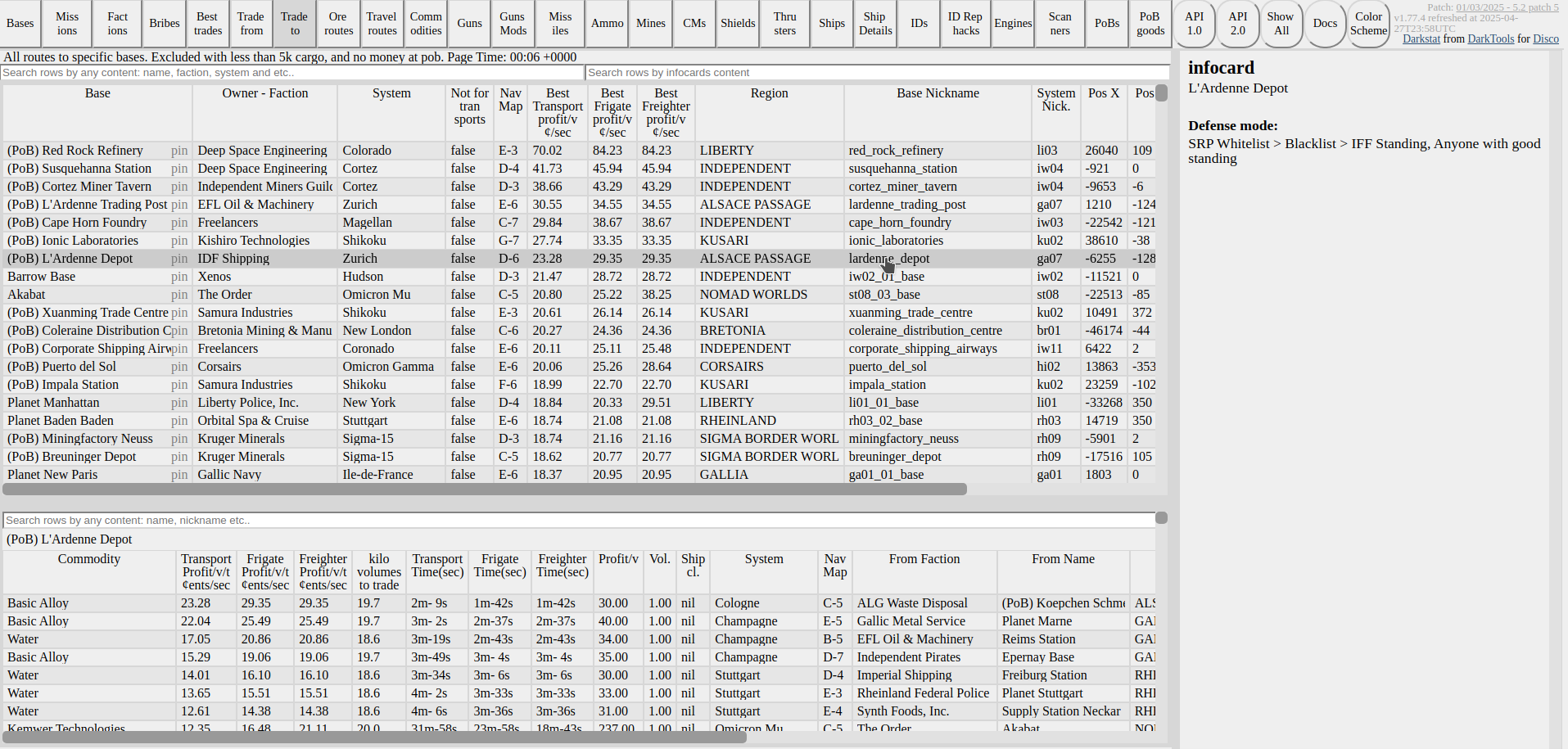The image size is (1568, 749).
Task: Click the API 1.0 button
Action: pyautogui.click(x=1195, y=24)
